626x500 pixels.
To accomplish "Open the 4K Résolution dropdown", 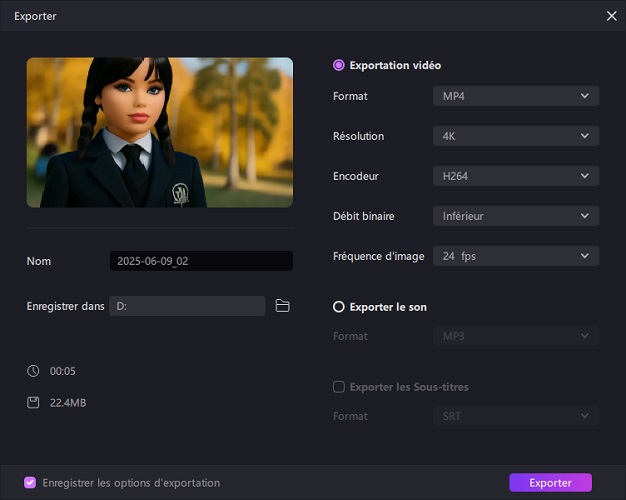I will pyautogui.click(x=515, y=136).
